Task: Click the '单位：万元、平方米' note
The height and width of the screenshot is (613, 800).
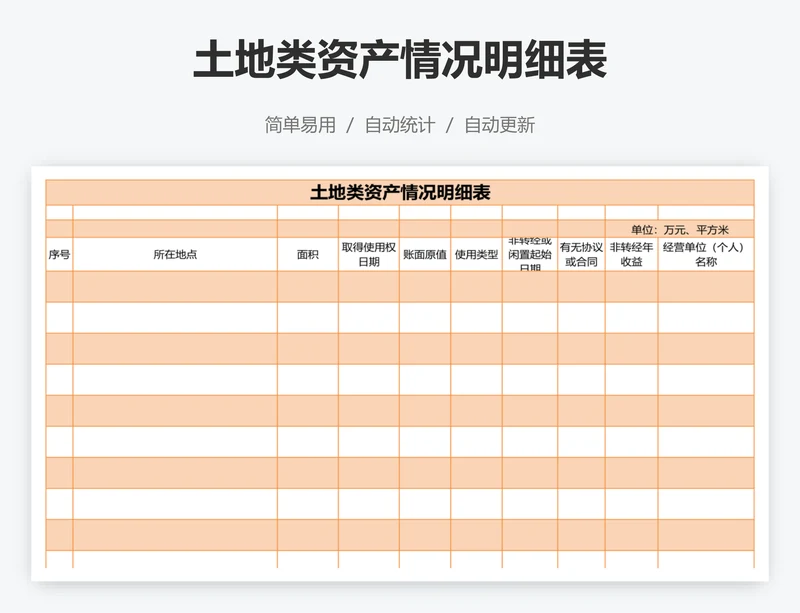Action: [x=680, y=230]
